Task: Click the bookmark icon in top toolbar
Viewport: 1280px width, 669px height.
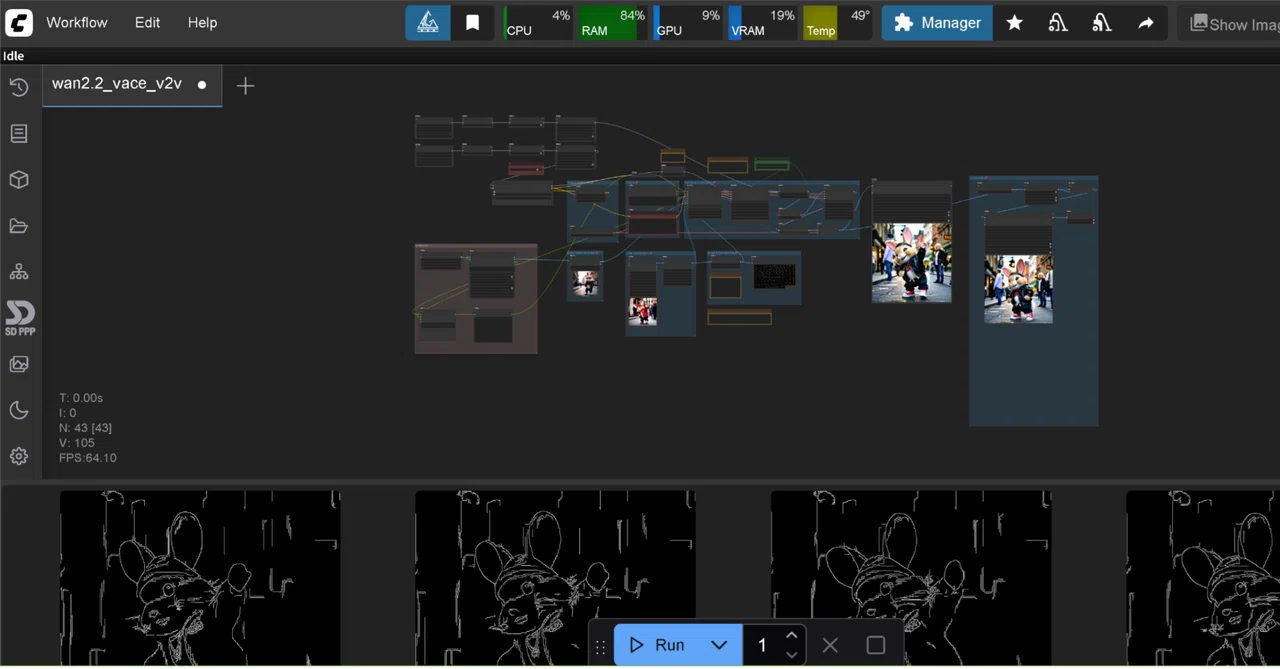Action: pyautogui.click(x=472, y=23)
